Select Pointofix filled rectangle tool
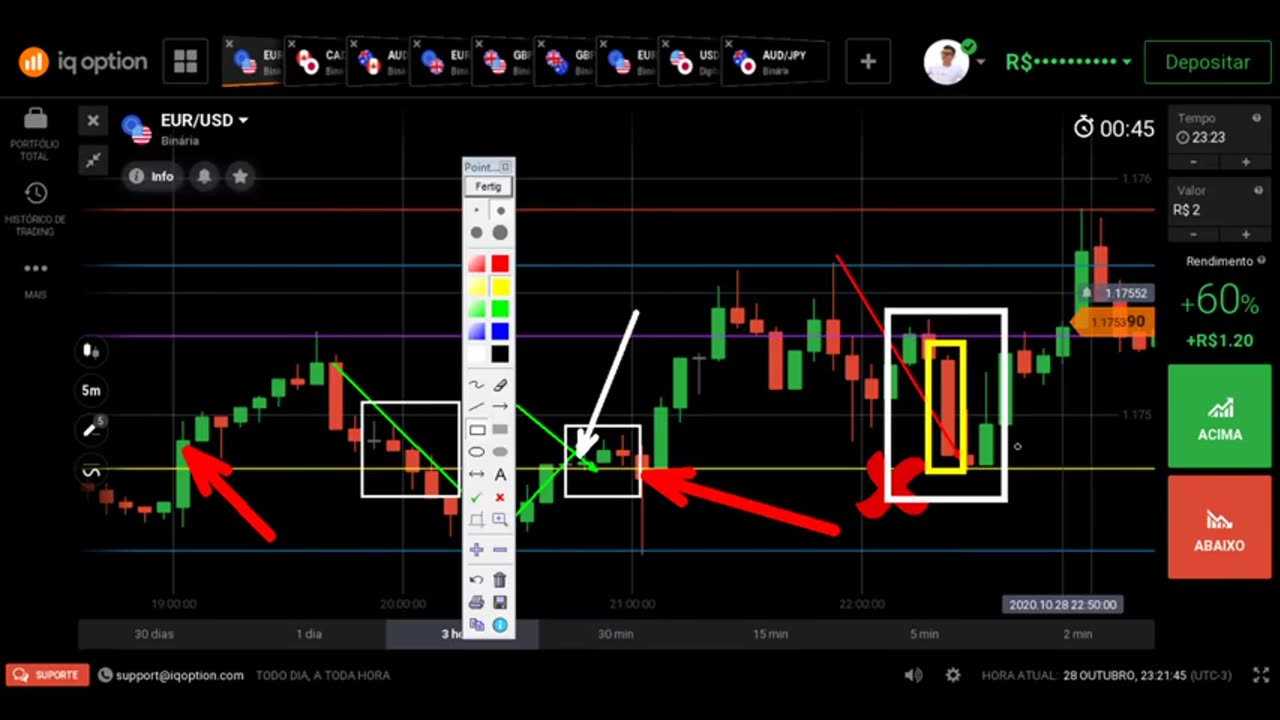Viewport: 1280px width, 720px height. pos(500,430)
